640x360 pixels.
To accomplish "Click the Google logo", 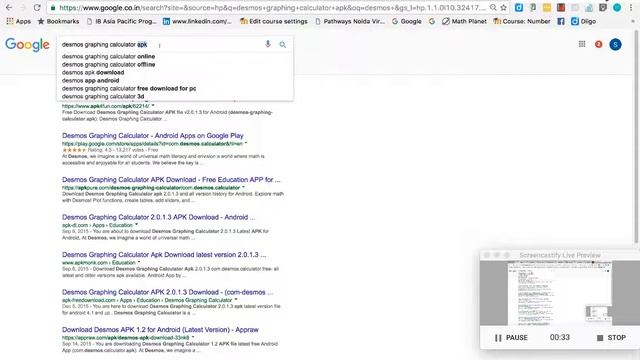I will (27, 44).
